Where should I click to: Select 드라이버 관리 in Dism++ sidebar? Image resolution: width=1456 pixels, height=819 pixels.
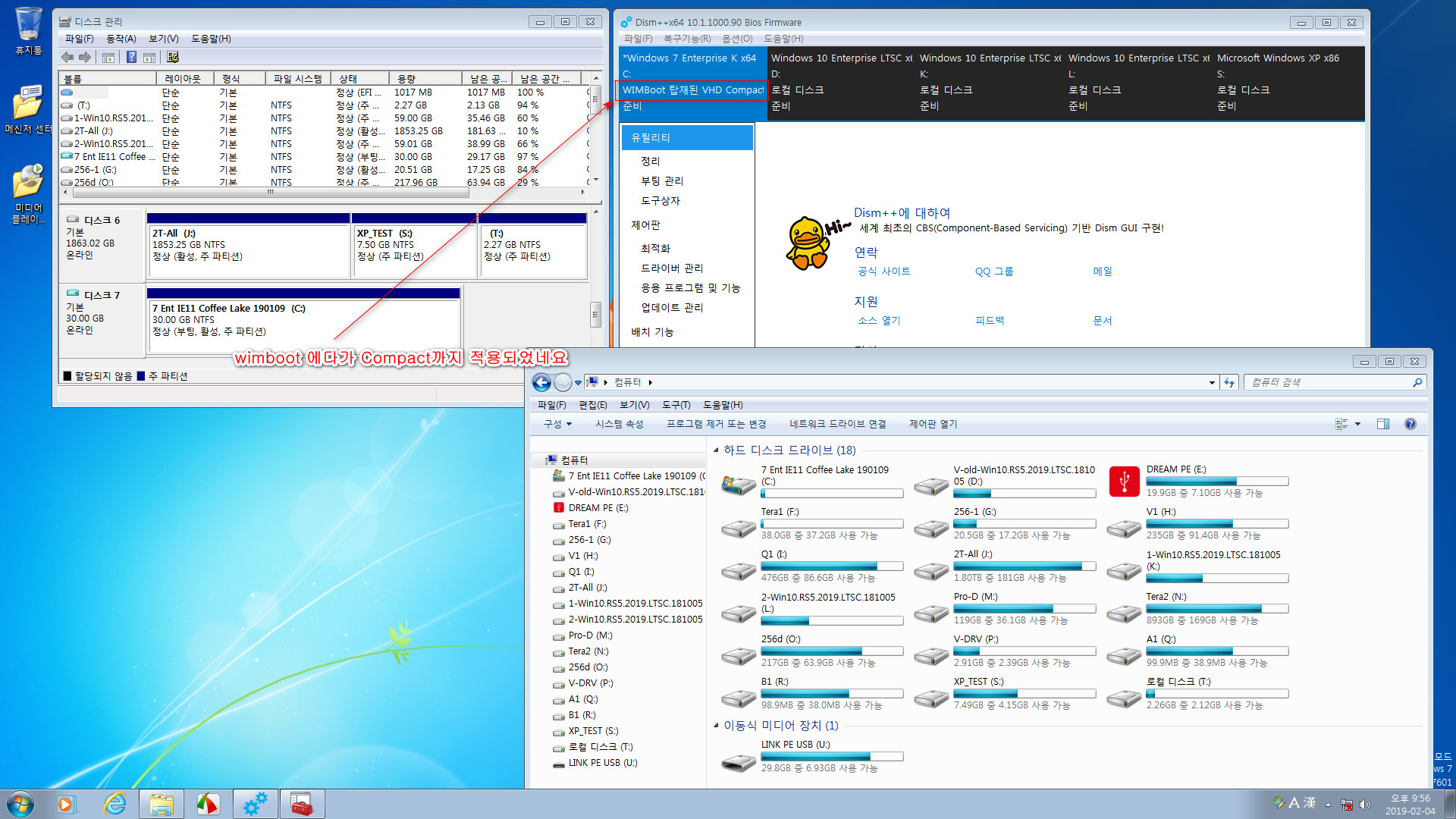[672, 268]
